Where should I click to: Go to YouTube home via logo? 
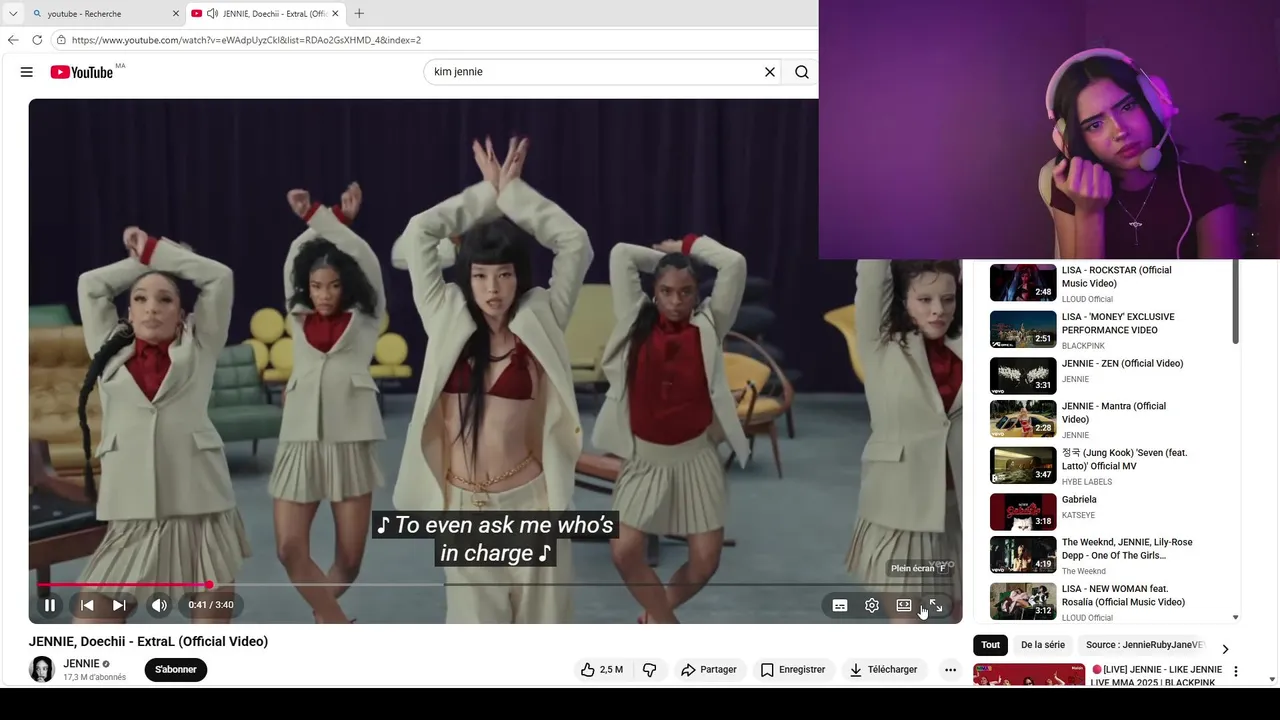[x=82, y=72]
